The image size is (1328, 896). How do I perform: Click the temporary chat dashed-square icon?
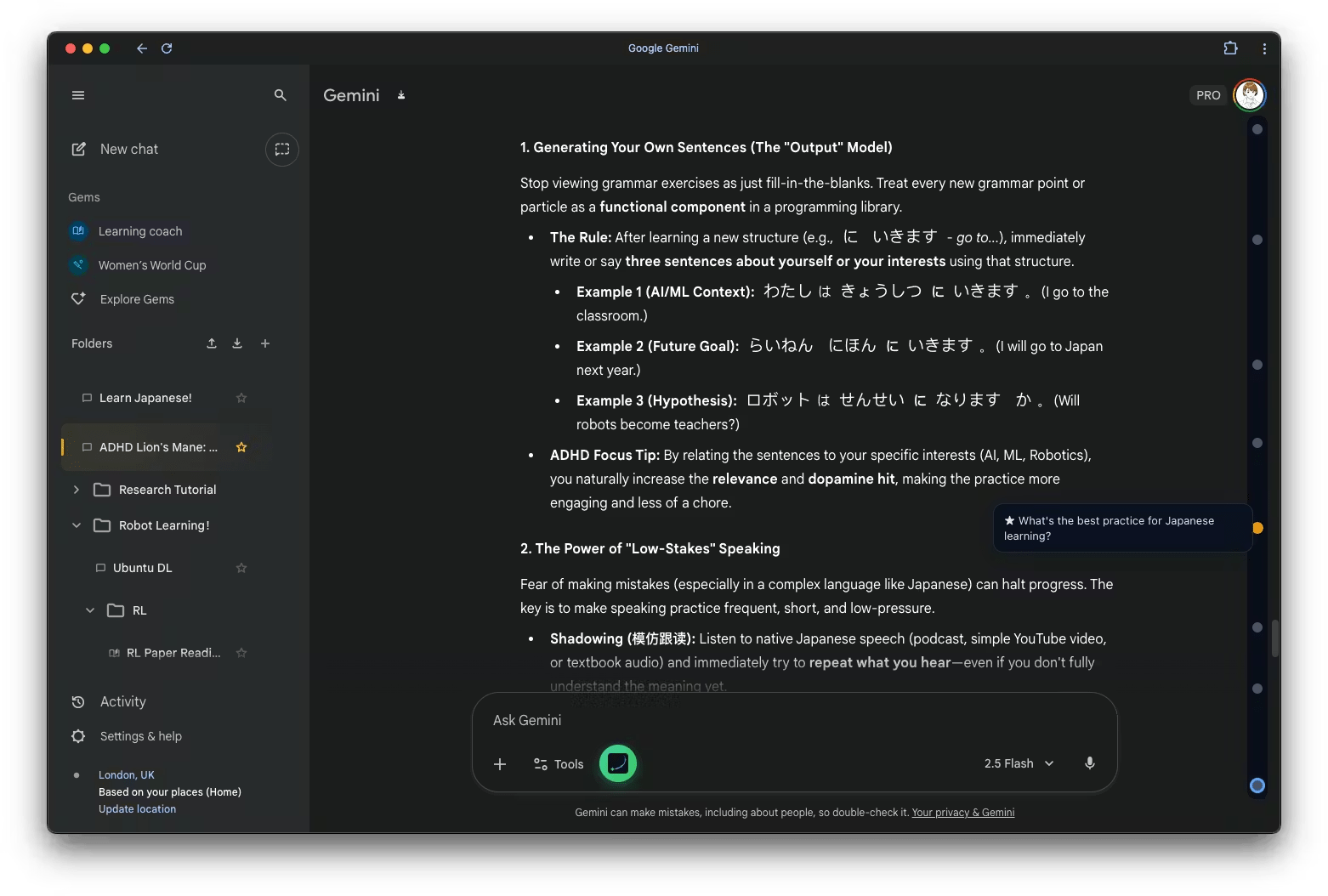(282, 150)
